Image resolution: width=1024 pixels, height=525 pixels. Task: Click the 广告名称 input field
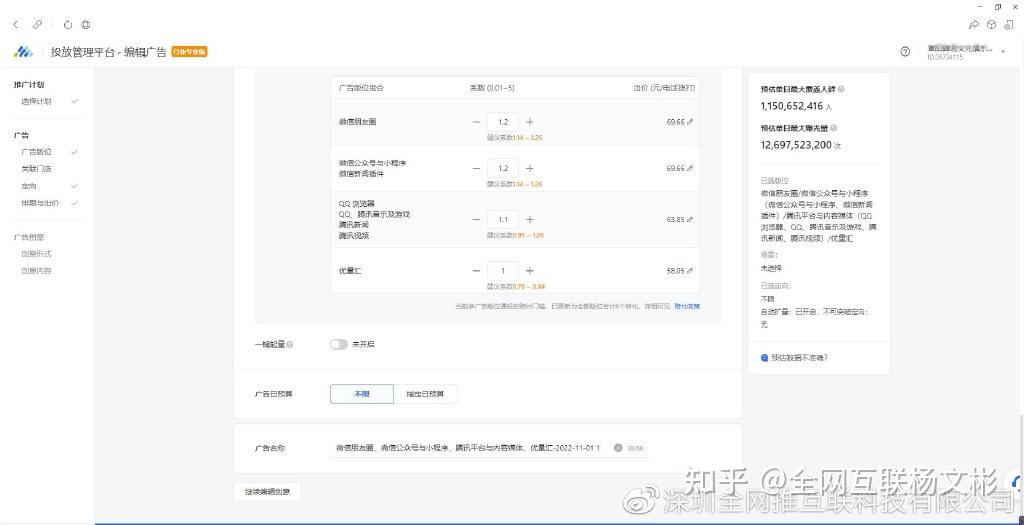click(x=490, y=448)
